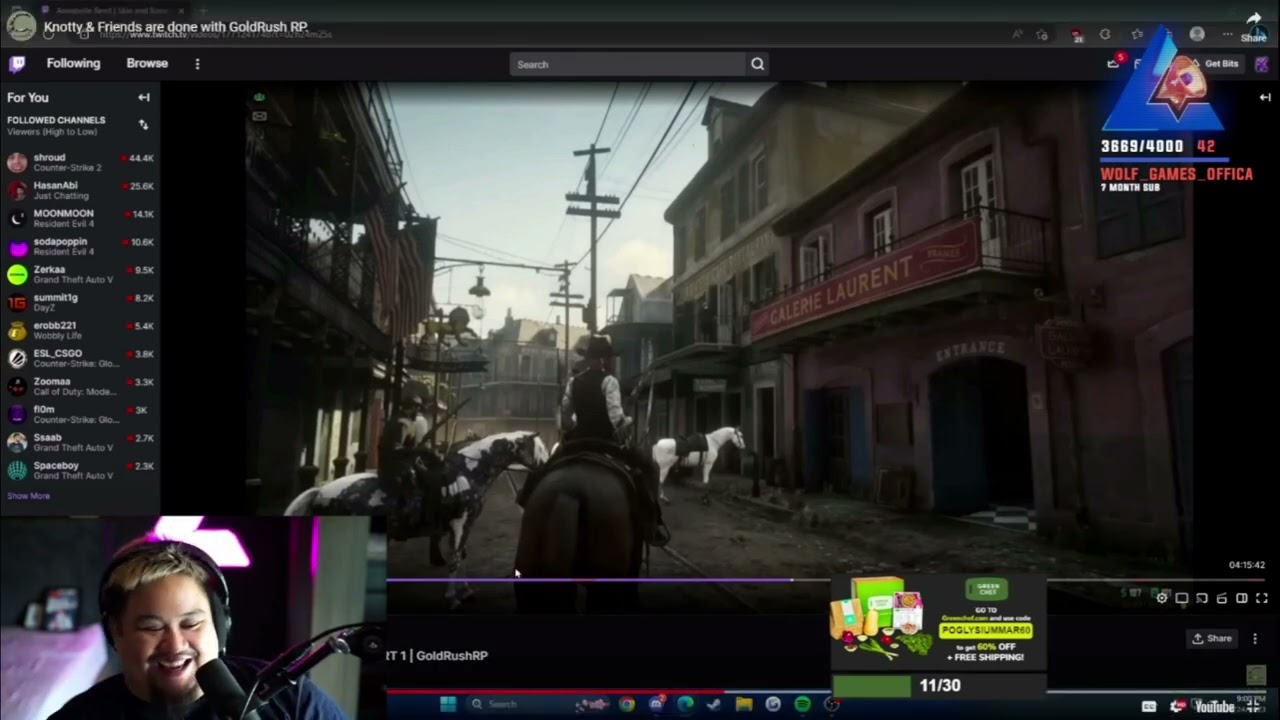Viewport: 1280px width, 720px height.
Task: Select the HasanAbi channel name
Action: [x=55, y=185]
